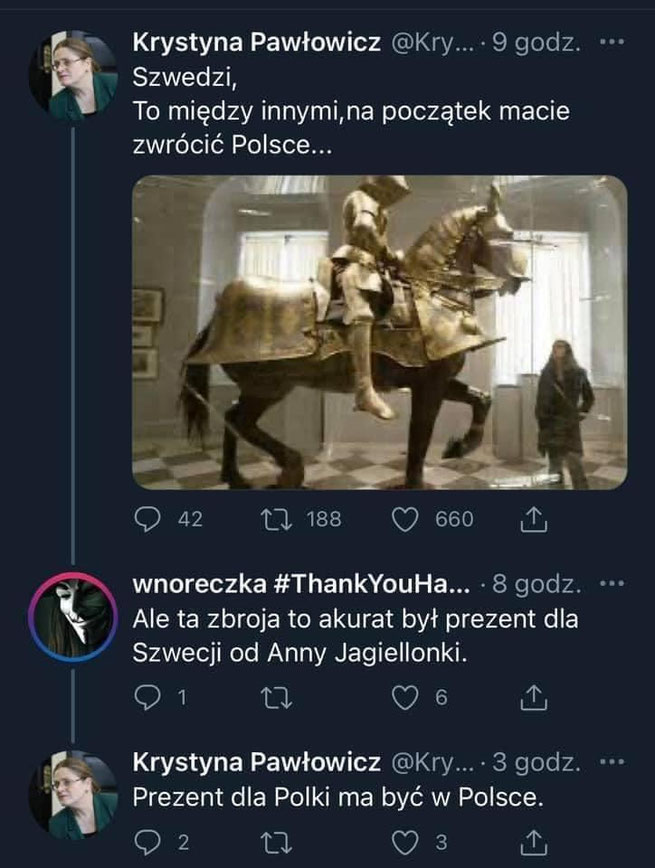Screen dimensions: 655x868
Task: Like the 'Prezent dla Polki' tweet
Action: pyautogui.click(x=406, y=844)
